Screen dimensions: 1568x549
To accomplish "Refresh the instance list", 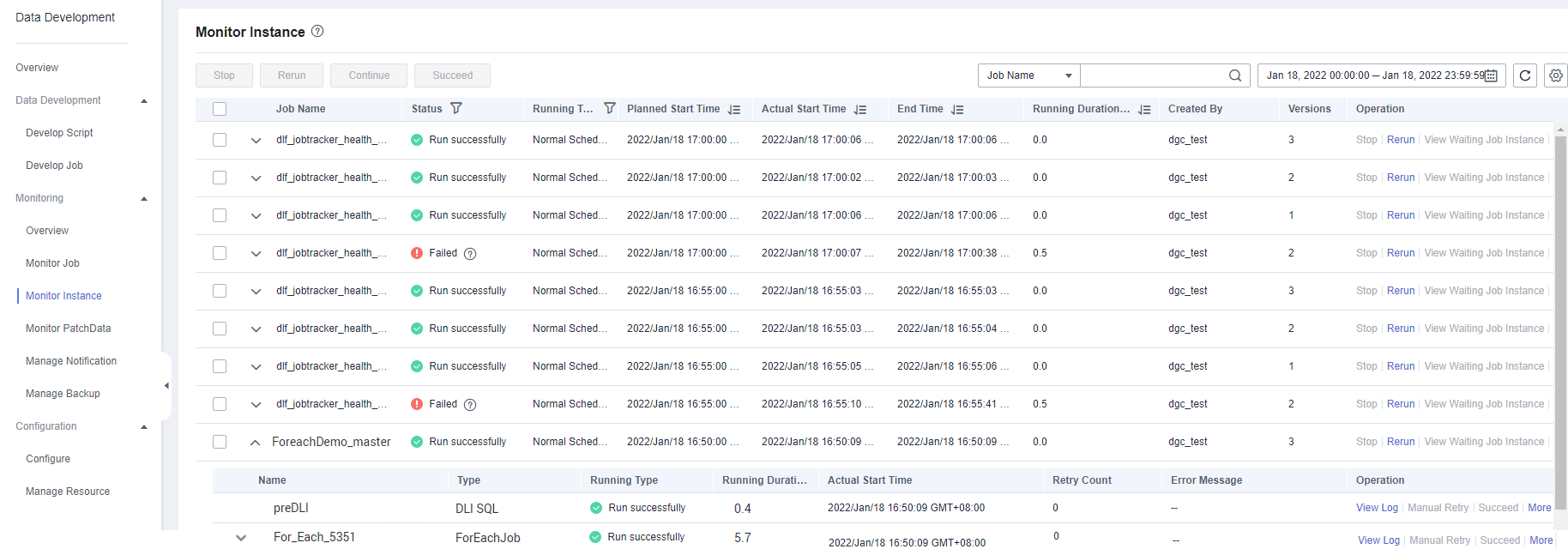I will (x=1524, y=75).
